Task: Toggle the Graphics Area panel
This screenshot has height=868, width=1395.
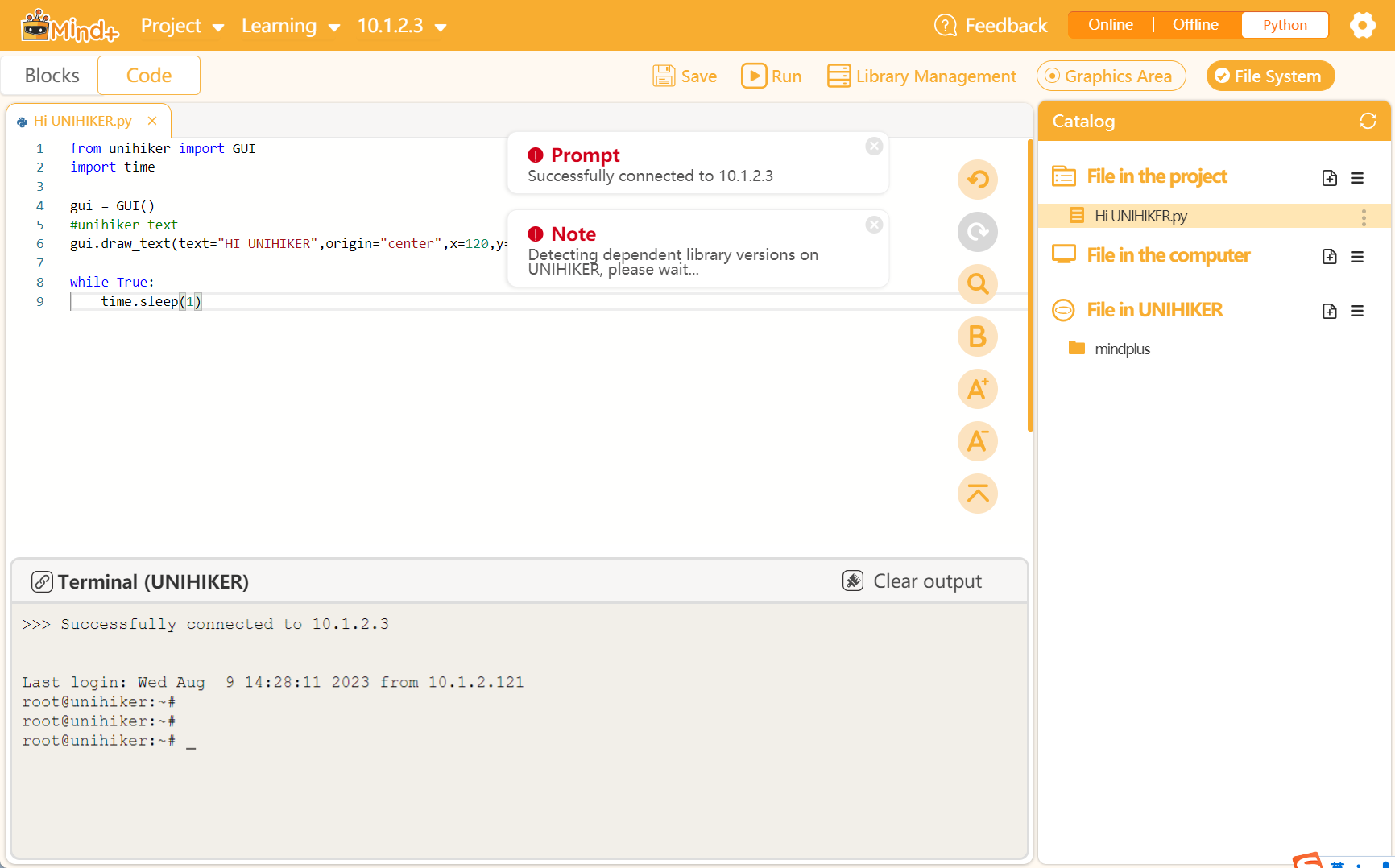Action: 1111,76
